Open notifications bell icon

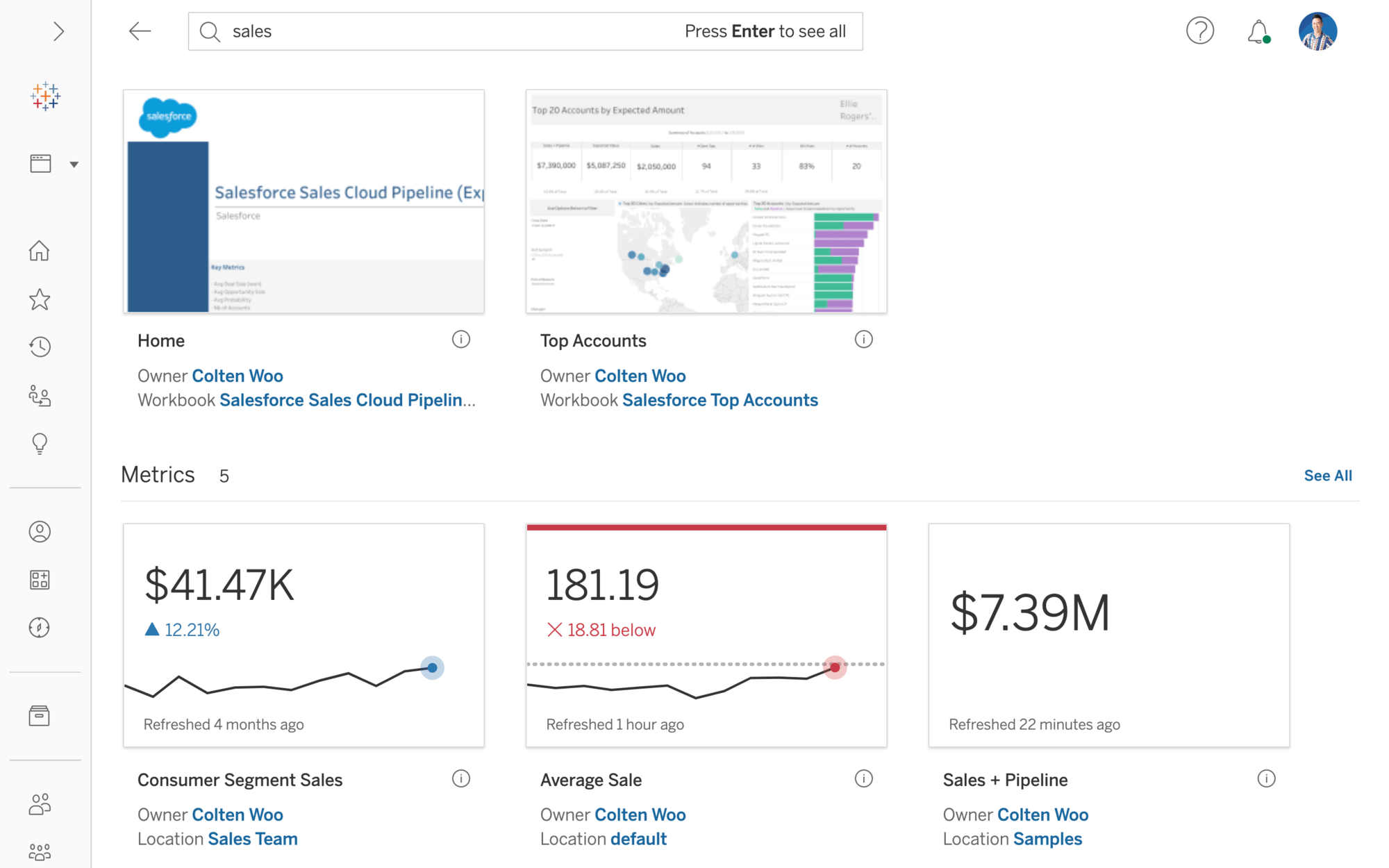[x=1258, y=32]
